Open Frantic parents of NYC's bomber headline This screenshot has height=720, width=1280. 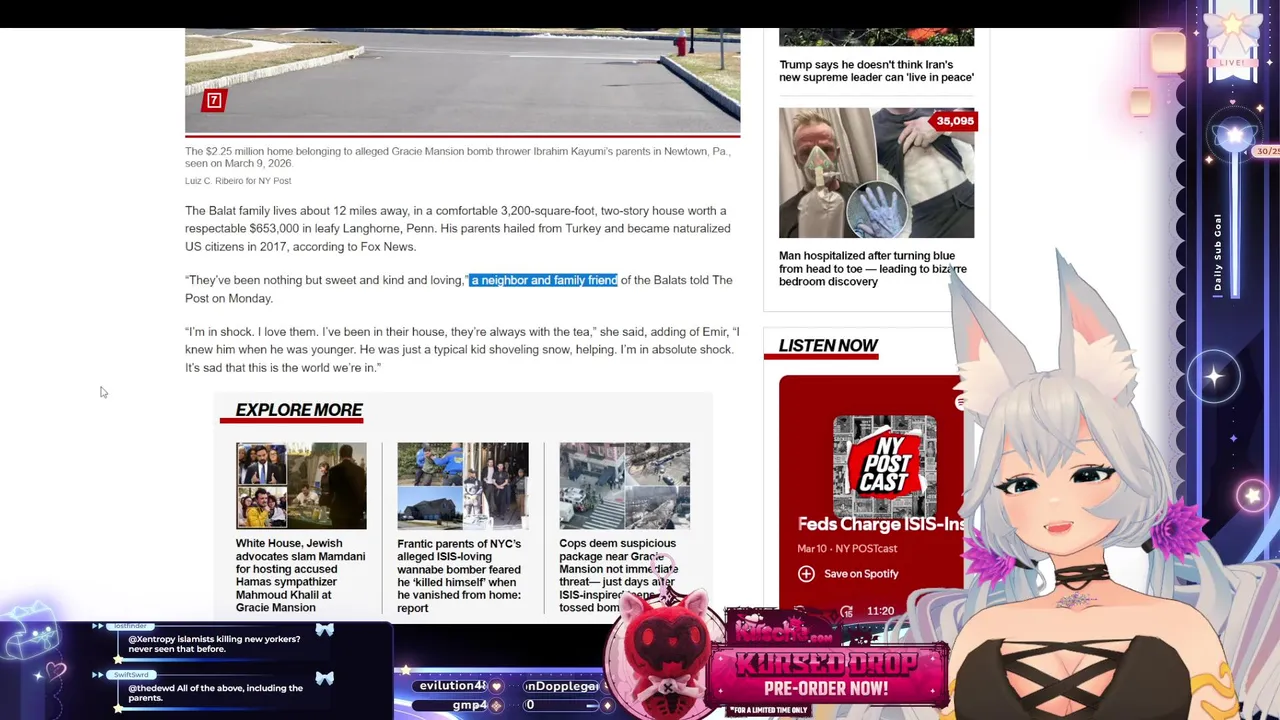pos(459,575)
